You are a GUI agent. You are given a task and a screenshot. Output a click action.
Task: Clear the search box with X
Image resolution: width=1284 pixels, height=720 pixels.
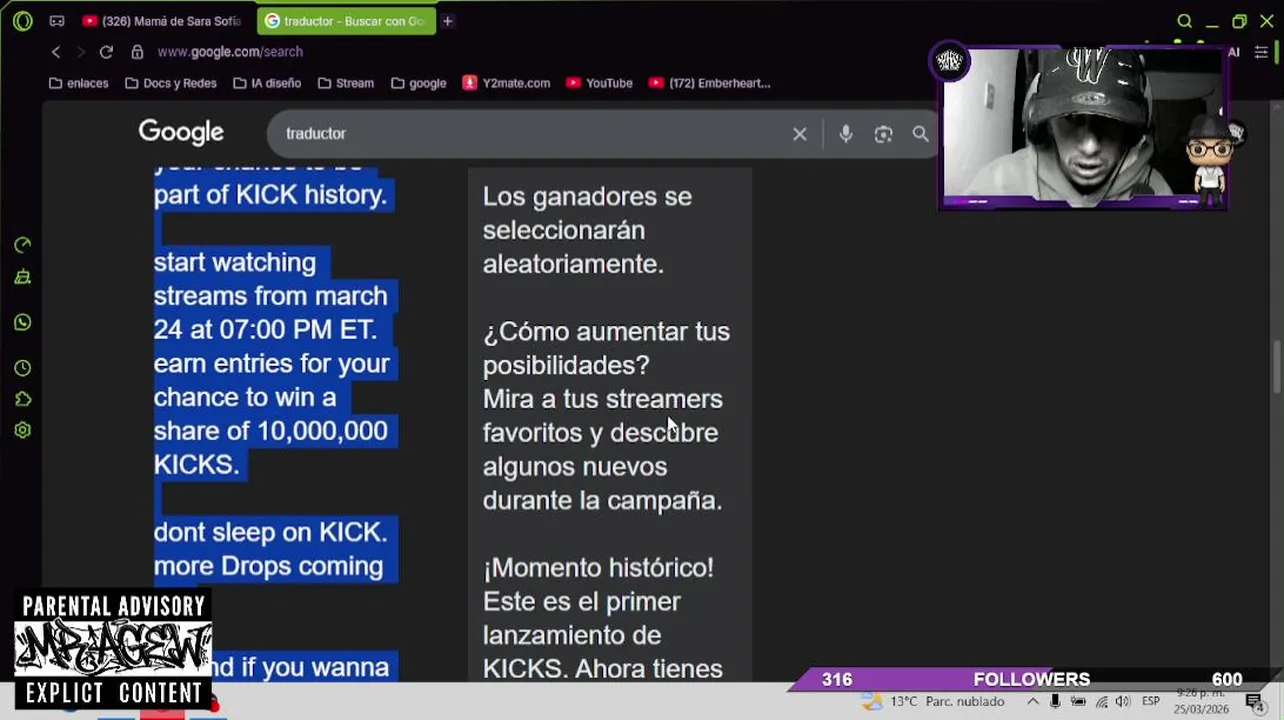pos(800,134)
